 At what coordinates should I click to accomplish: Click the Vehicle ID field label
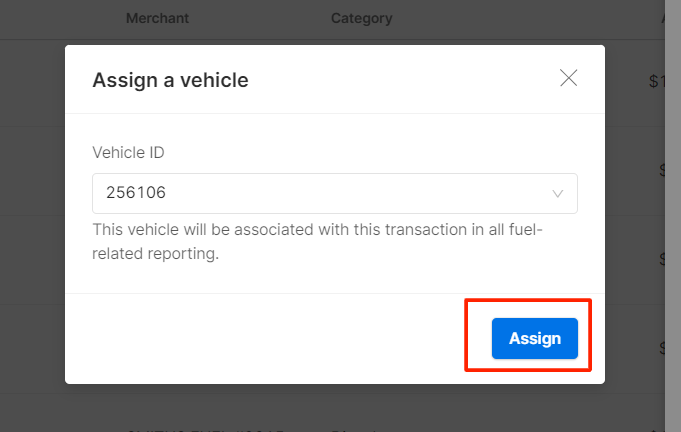coord(128,153)
